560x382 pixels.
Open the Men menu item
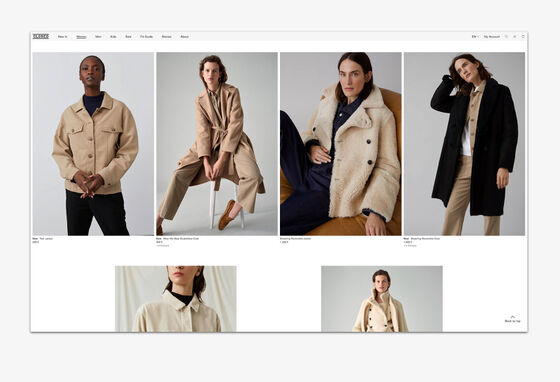pos(98,37)
